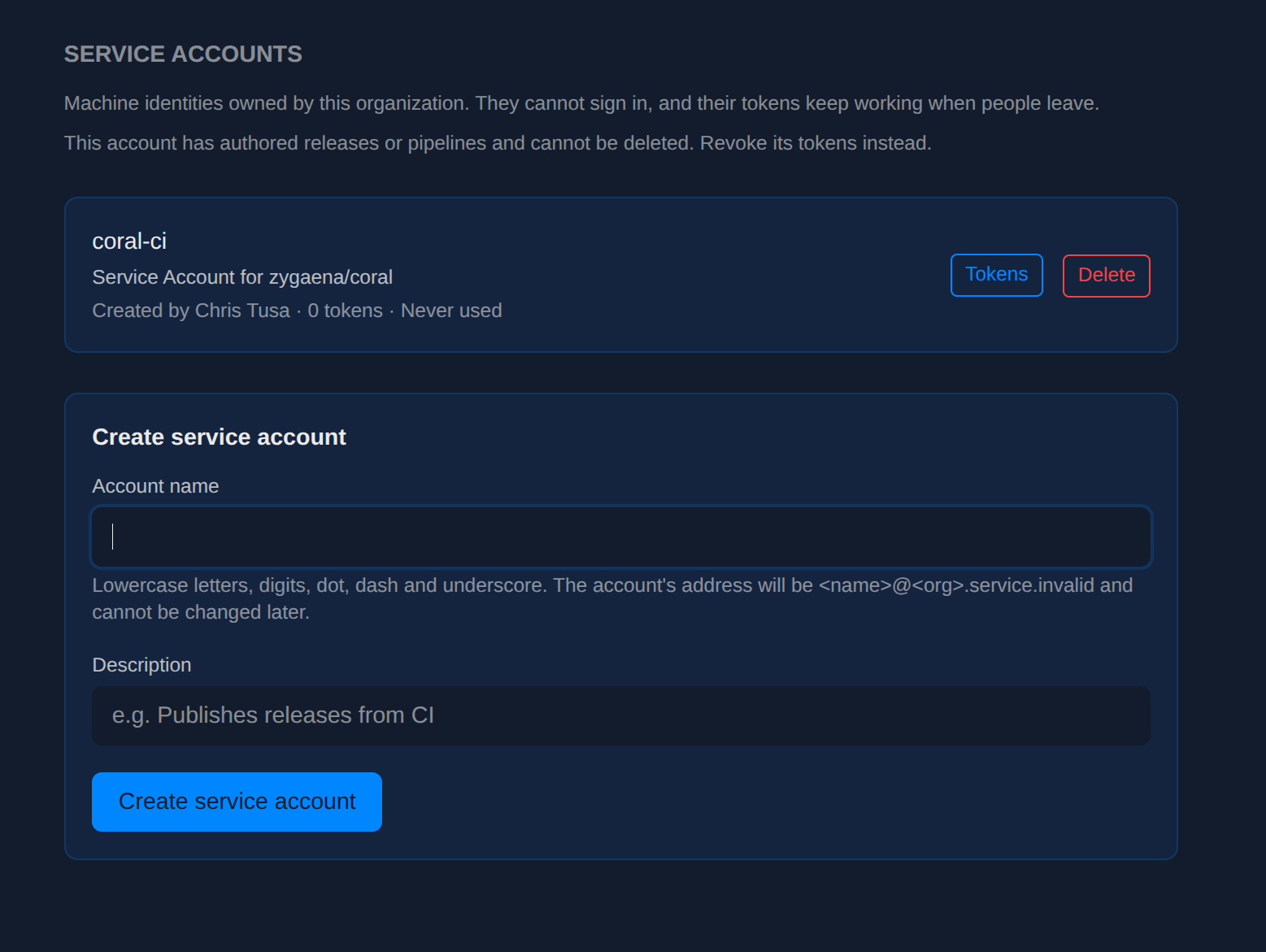Delete the coral-ci service account
The image size is (1266, 952).
(1106, 276)
